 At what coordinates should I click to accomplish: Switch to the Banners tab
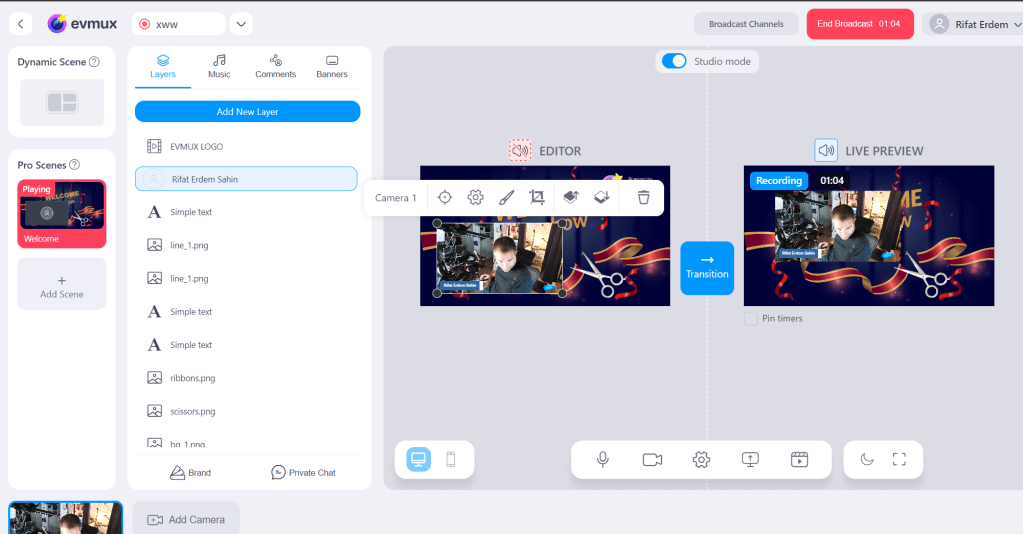pos(332,67)
